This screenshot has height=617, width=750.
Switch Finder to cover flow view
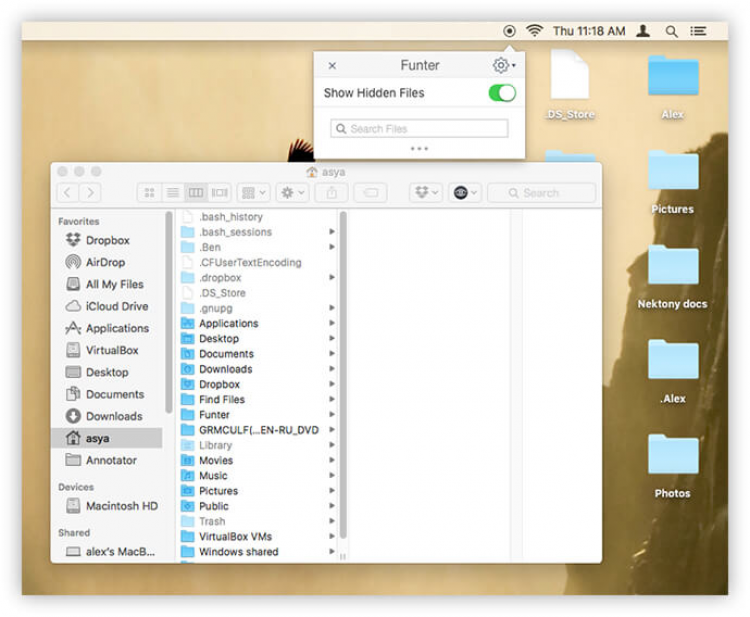[220, 193]
